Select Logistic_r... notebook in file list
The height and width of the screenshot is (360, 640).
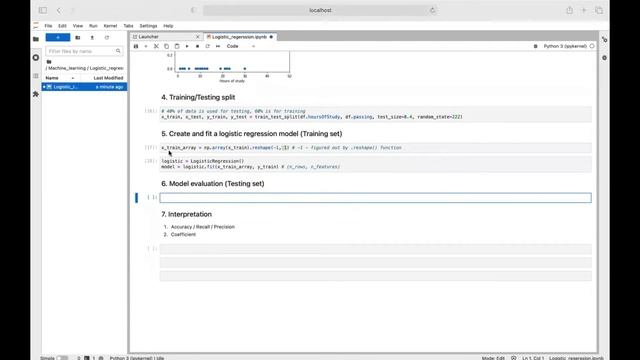(84, 87)
